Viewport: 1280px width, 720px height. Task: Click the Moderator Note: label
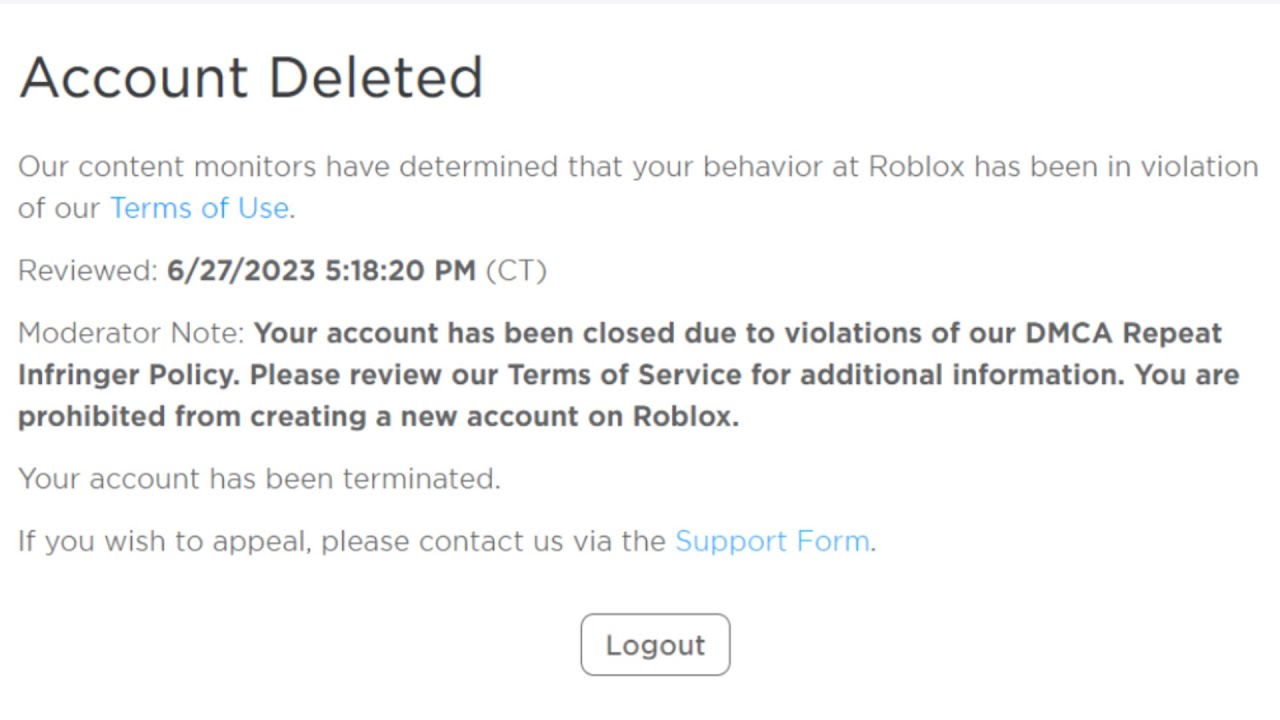tap(131, 333)
